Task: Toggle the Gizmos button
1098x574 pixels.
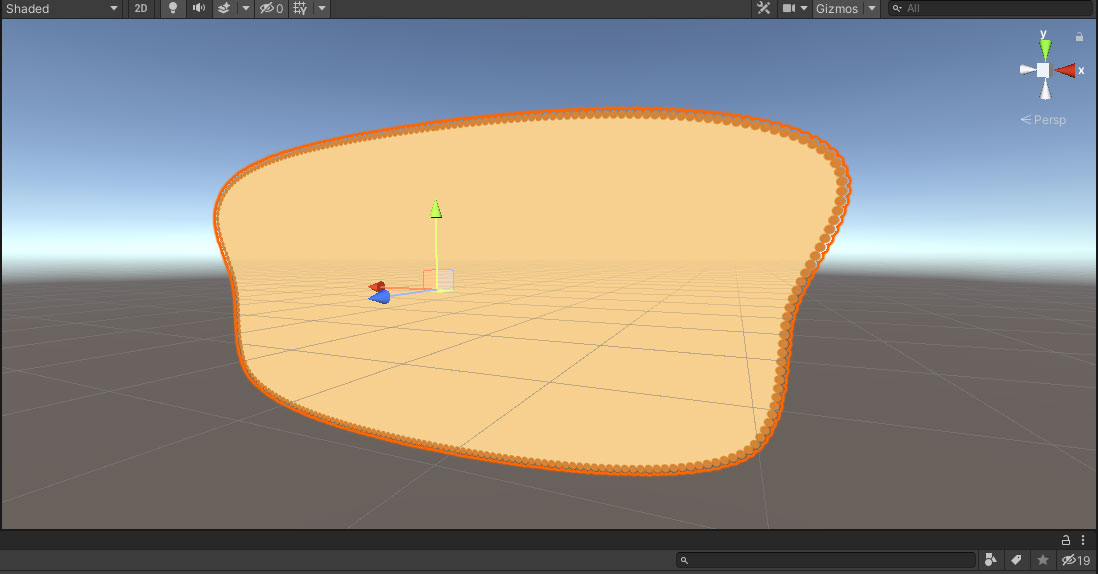Action: [x=837, y=8]
